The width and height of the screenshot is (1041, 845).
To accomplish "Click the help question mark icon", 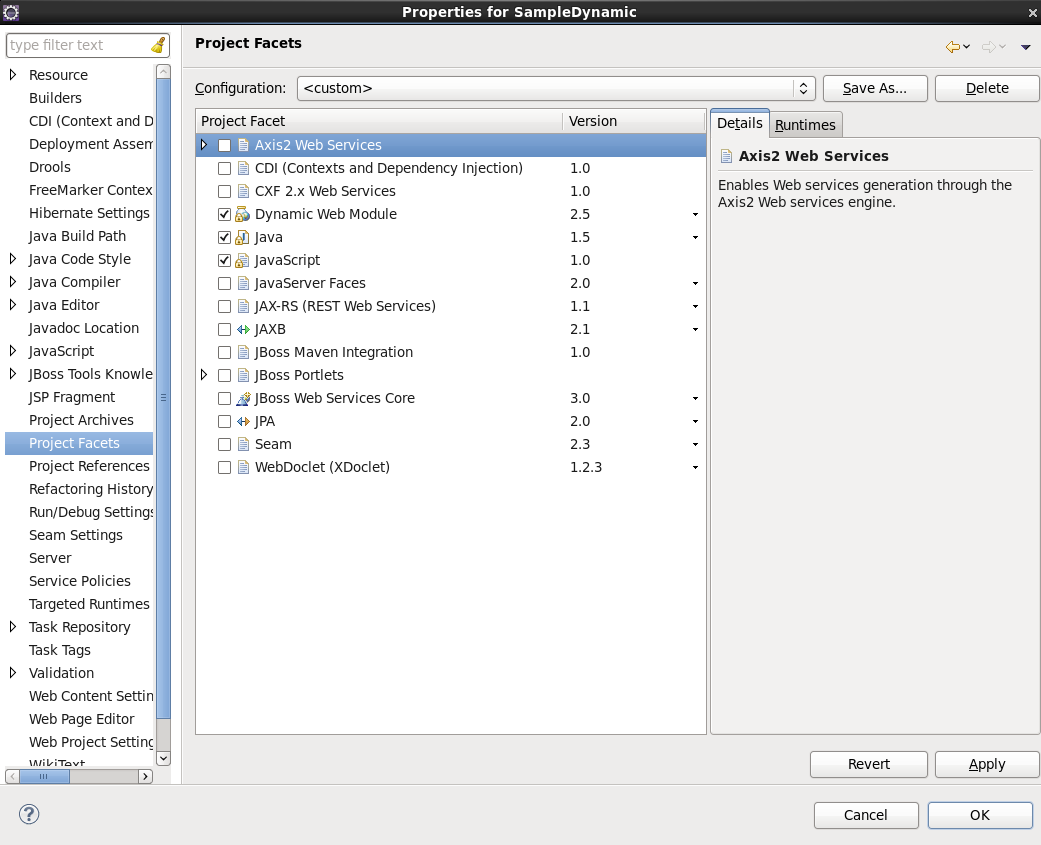I will (x=28, y=814).
